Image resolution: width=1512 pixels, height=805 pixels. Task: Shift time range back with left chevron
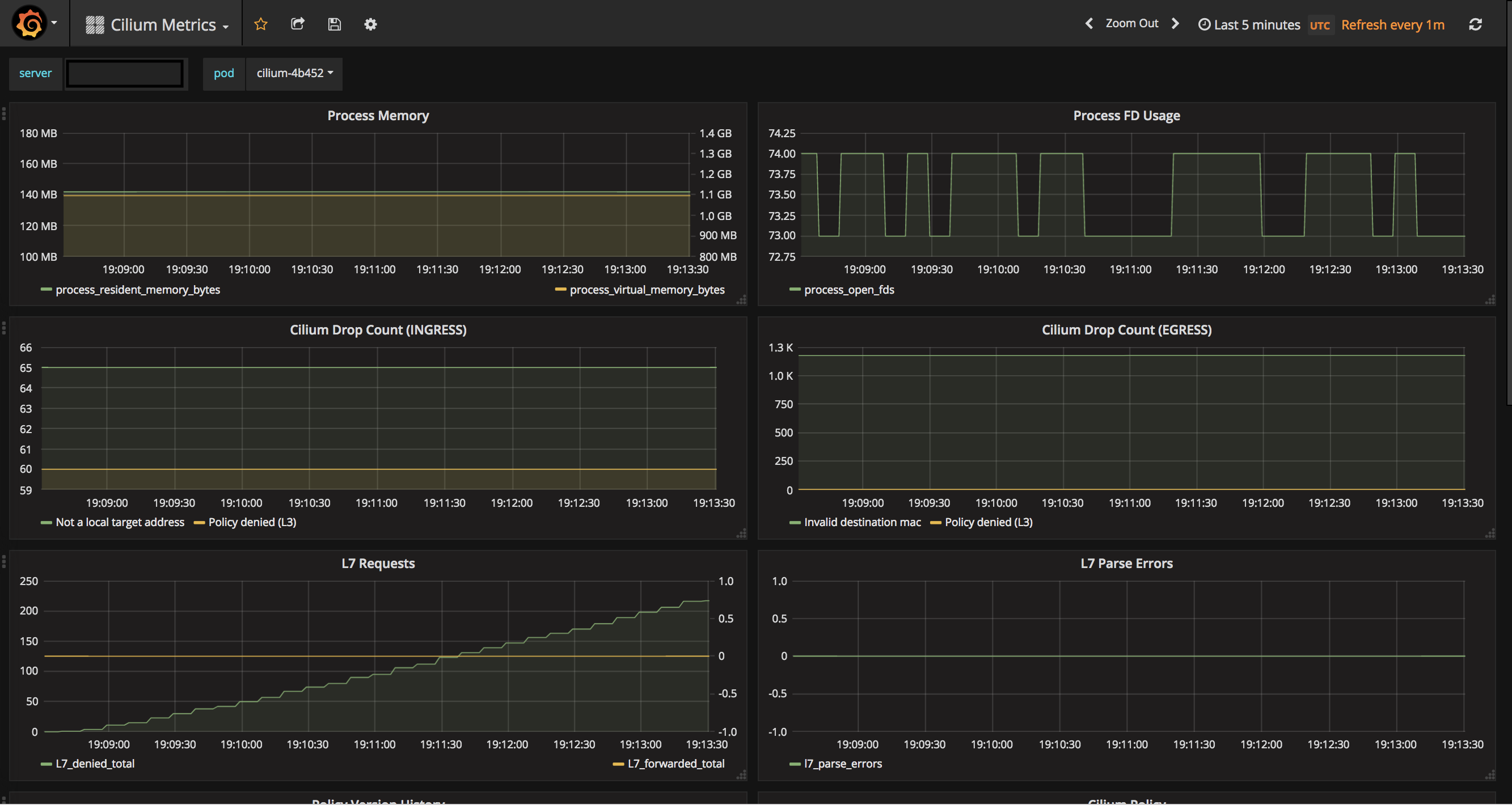click(x=1089, y=23)
